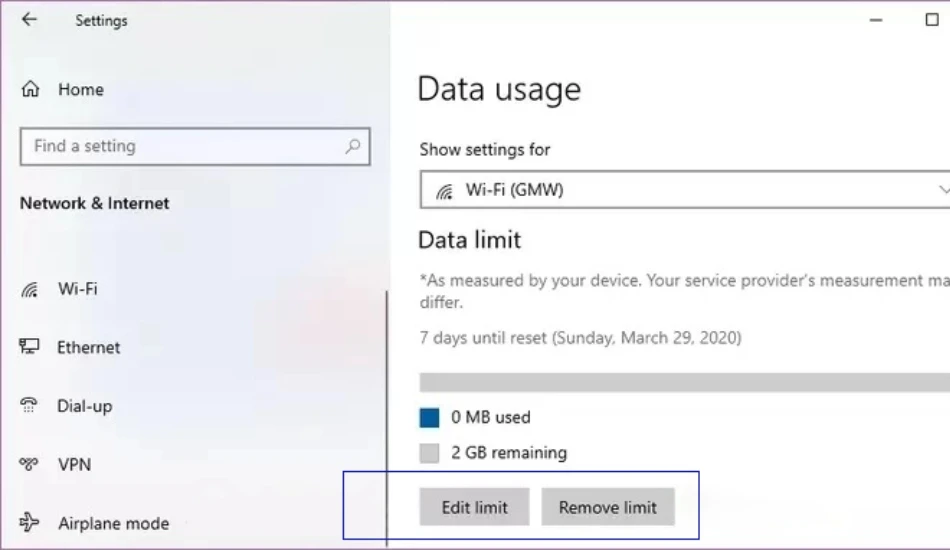The height and width of the screenshot is (550, 950).
Task: Click the VPN icon in sidebar
Action: pyautogui.click(x=28, y=465)
